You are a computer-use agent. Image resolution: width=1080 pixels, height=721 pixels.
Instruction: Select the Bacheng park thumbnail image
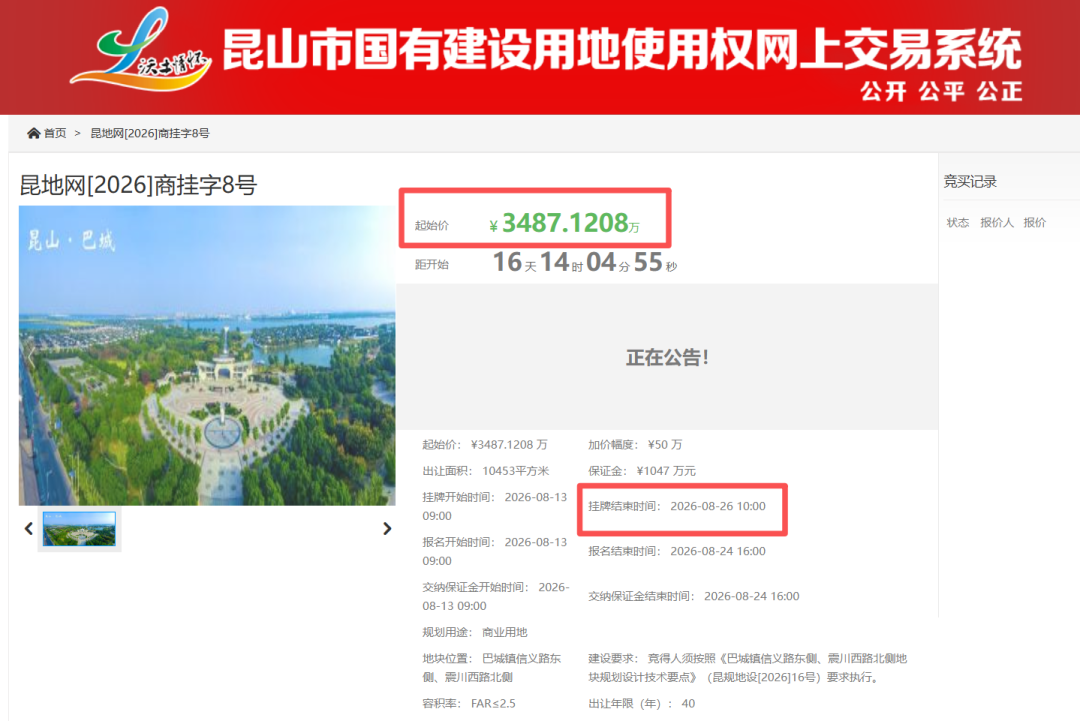tap(79, 529)
